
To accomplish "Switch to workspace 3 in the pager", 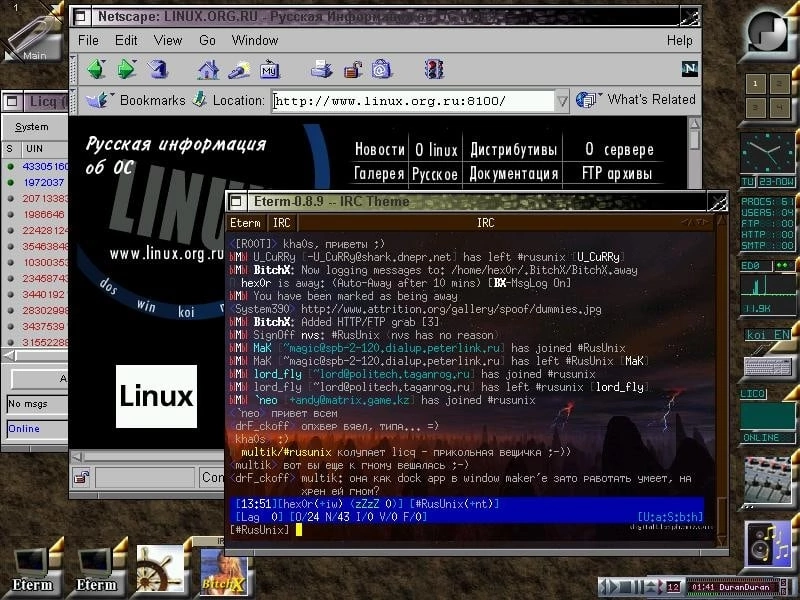I will pos(755,108).
